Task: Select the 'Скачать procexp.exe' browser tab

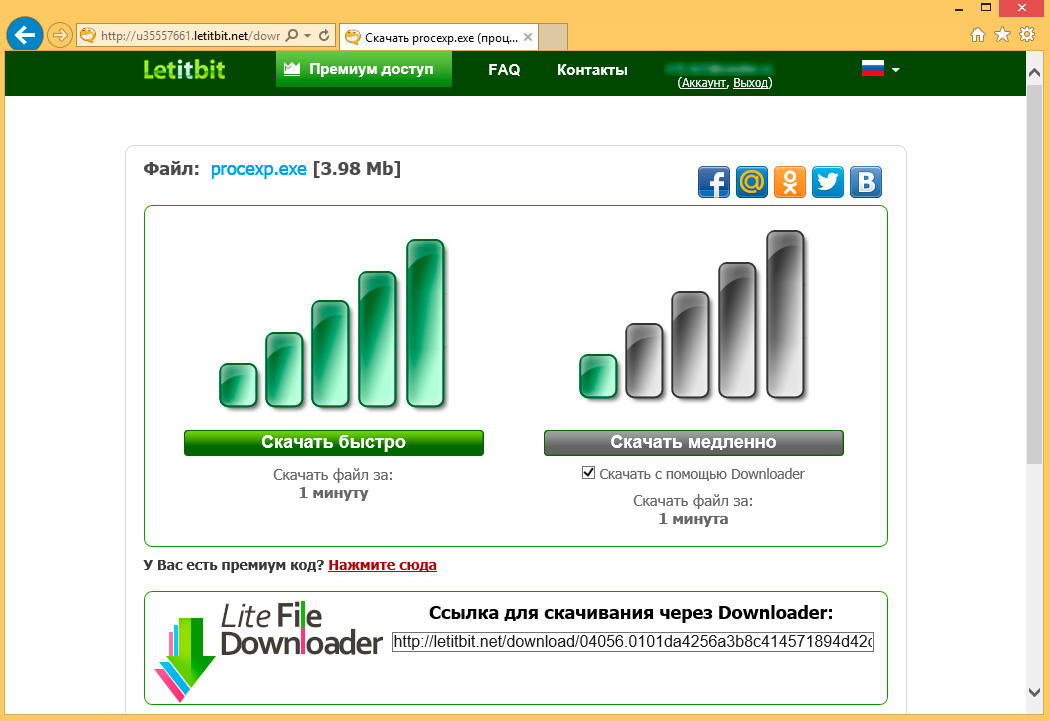Action: click(x=439, y=37)
